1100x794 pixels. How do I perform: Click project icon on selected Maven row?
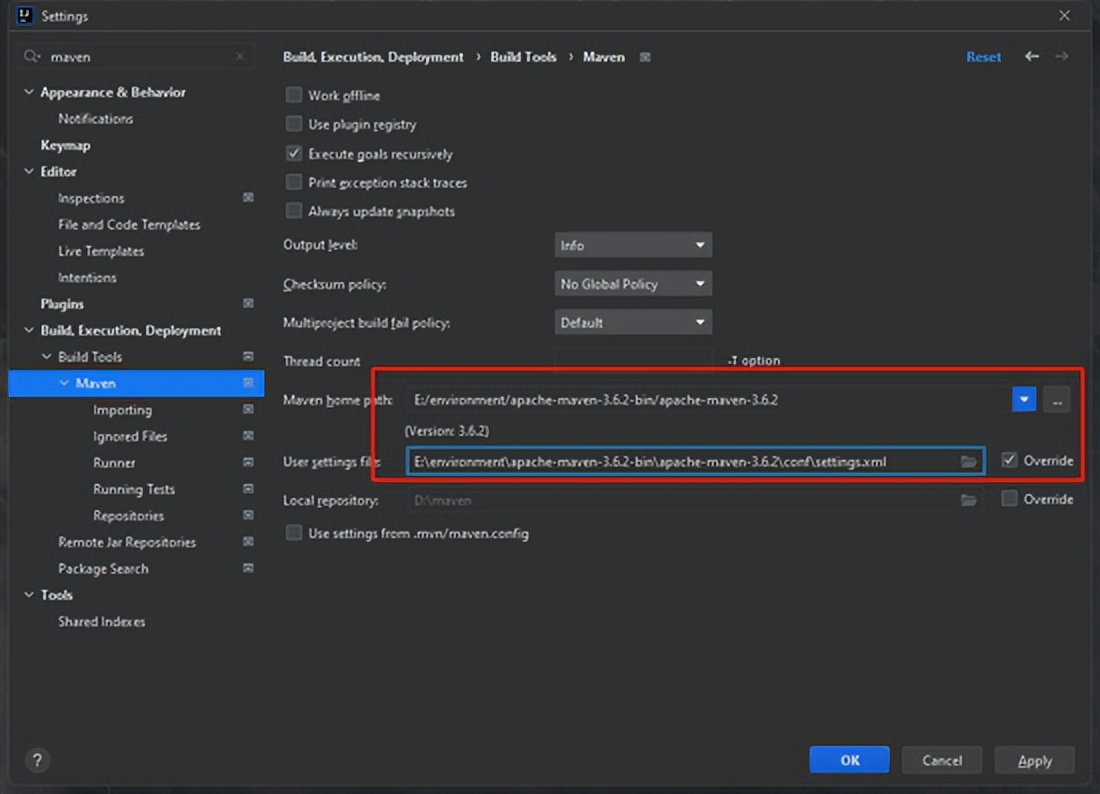click(x=248, y=382)
